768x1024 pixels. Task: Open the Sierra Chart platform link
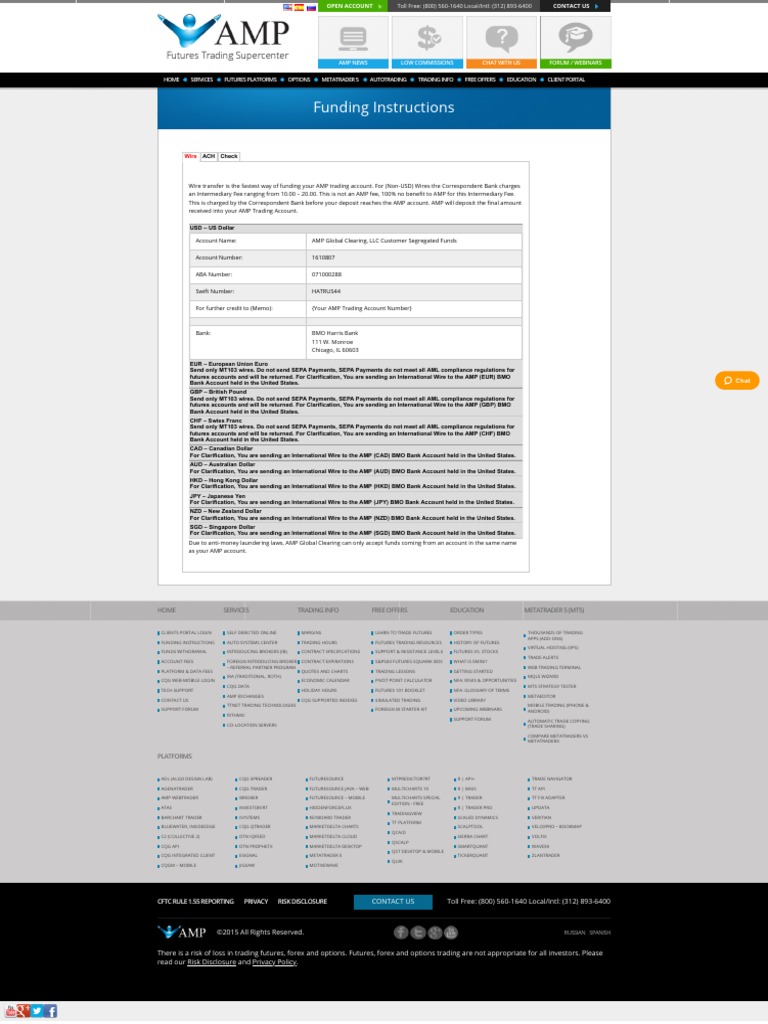(472, 837)
